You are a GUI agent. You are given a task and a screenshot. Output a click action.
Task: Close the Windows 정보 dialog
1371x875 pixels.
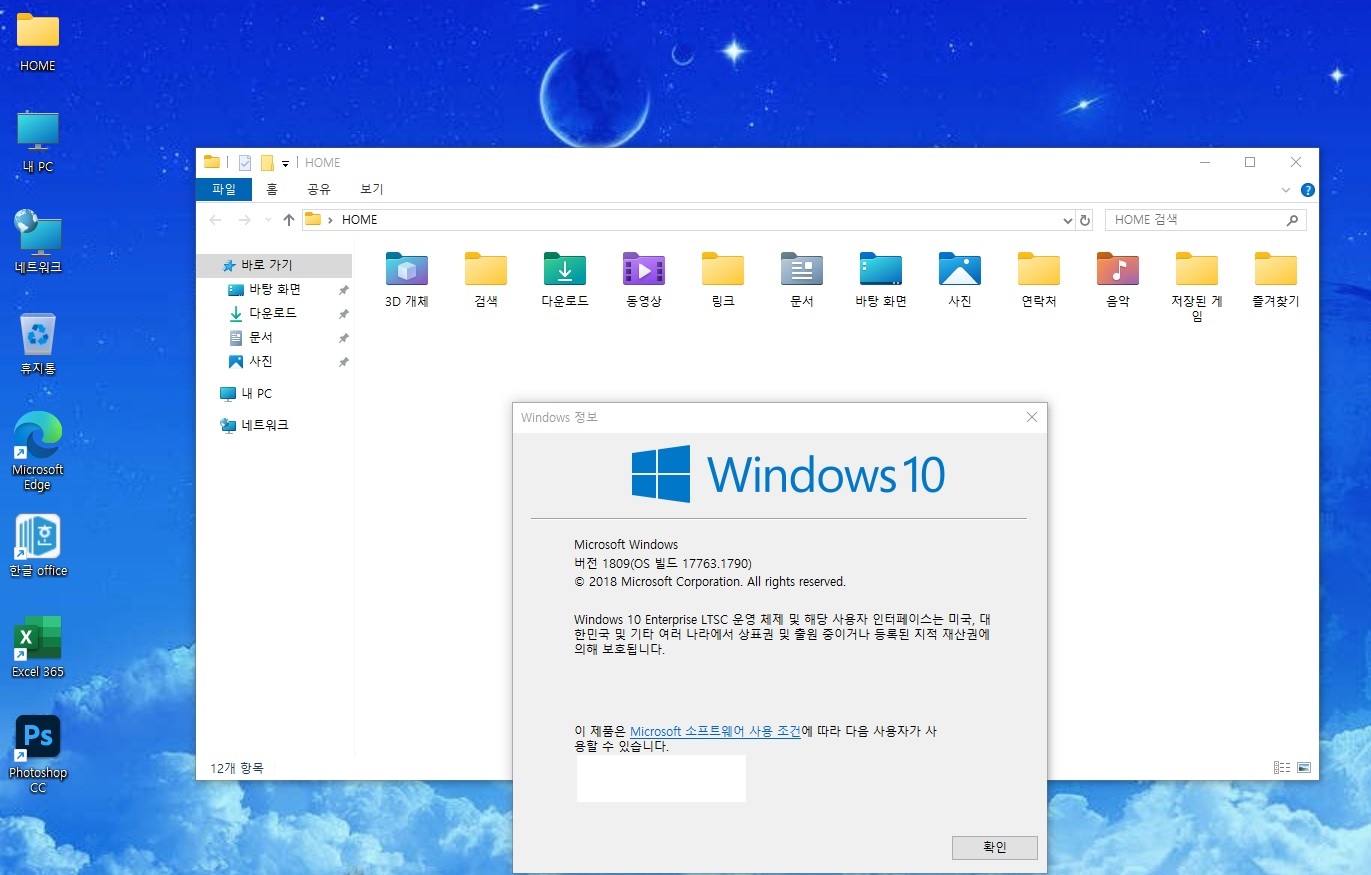click(x=1032, y=417)
